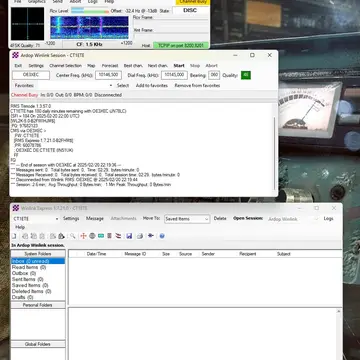Click Select next to Favorites
Image resolution: width=360 pixels, height=360 pixels.
123,86
